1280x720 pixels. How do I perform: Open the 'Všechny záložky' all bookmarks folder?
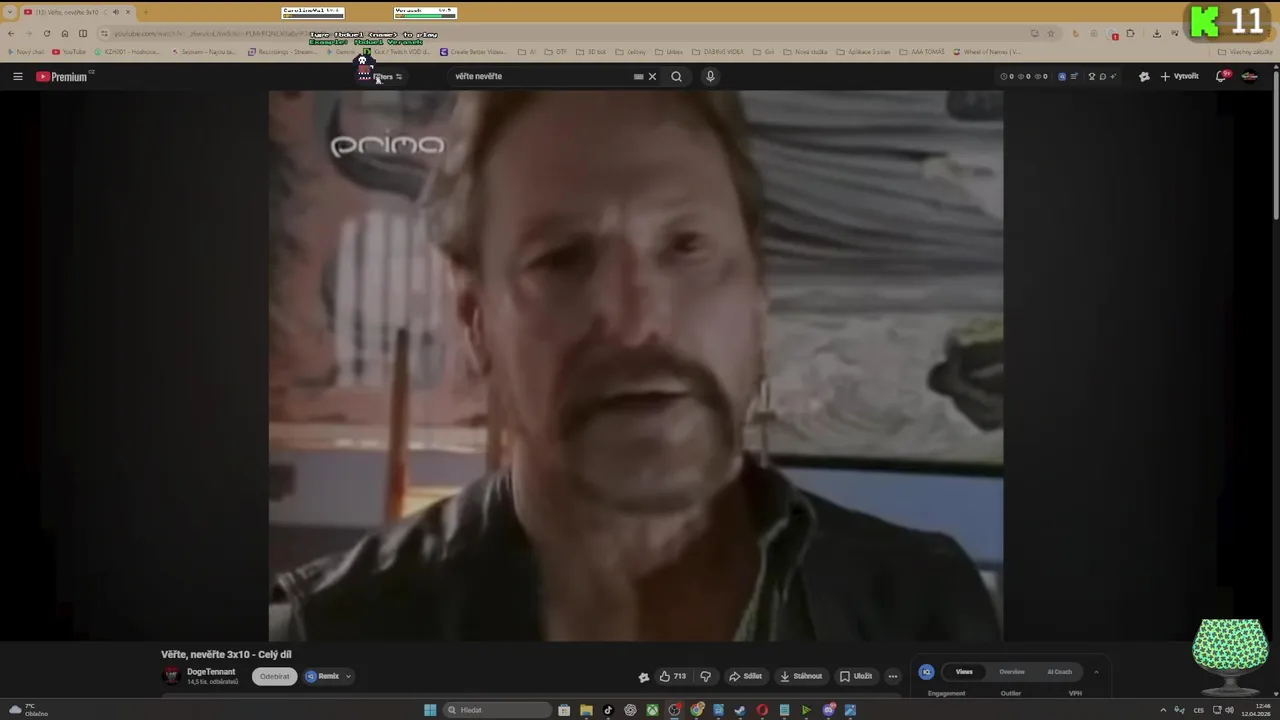coord(1246,52)
